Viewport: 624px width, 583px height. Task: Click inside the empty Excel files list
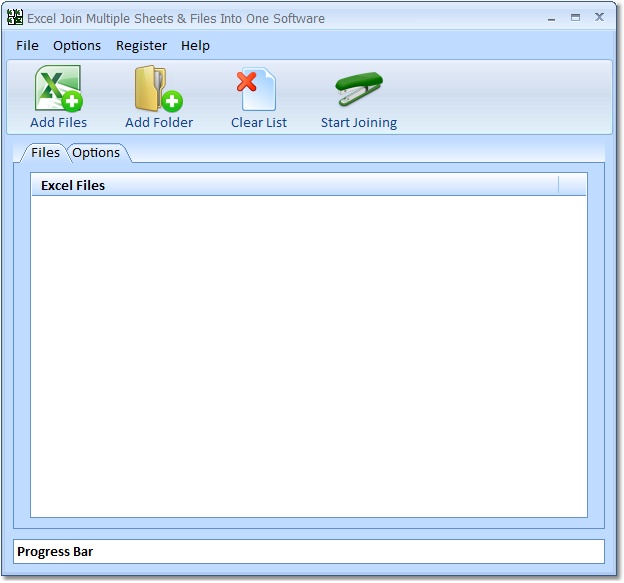coord(309,356)
